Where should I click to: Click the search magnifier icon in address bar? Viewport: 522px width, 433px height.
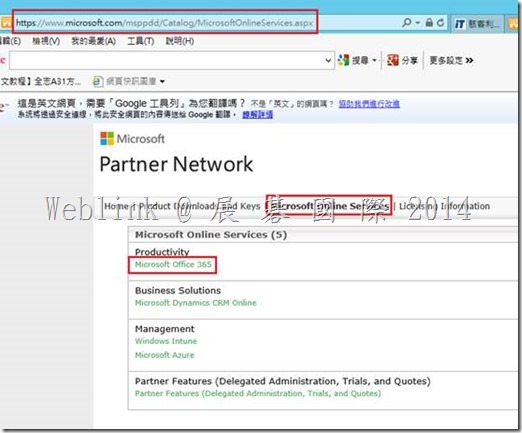407,23
